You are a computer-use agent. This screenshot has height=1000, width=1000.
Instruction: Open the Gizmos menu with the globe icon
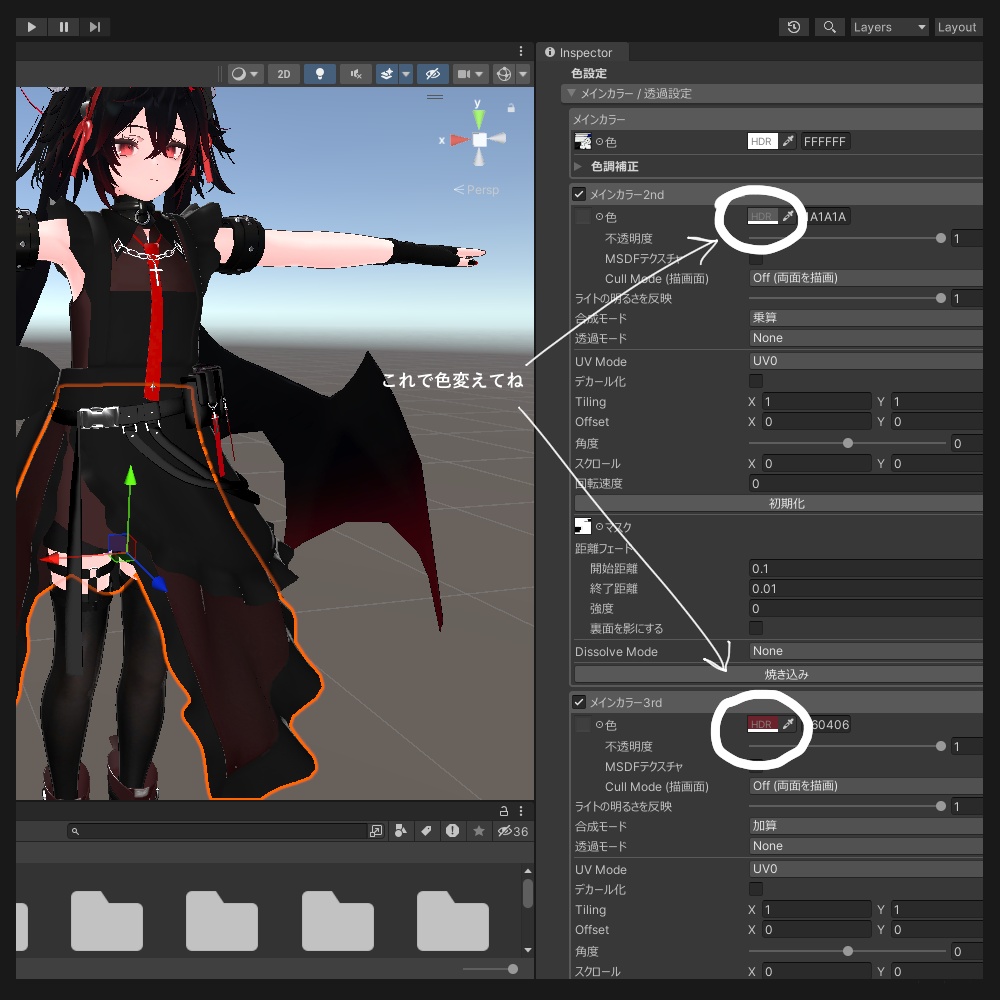(504, 74)
